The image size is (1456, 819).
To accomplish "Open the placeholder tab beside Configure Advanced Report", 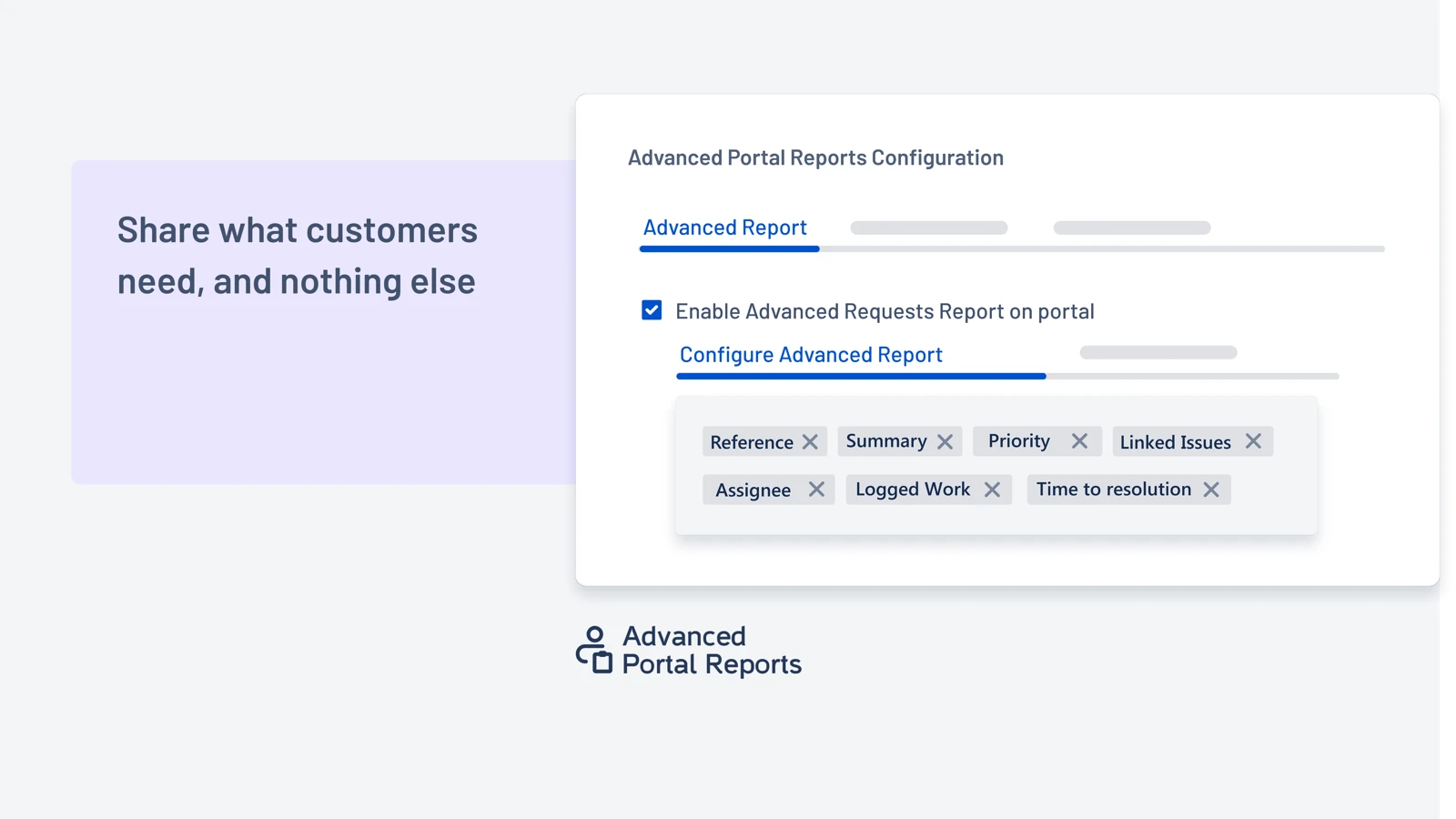I will (1158, 352).
